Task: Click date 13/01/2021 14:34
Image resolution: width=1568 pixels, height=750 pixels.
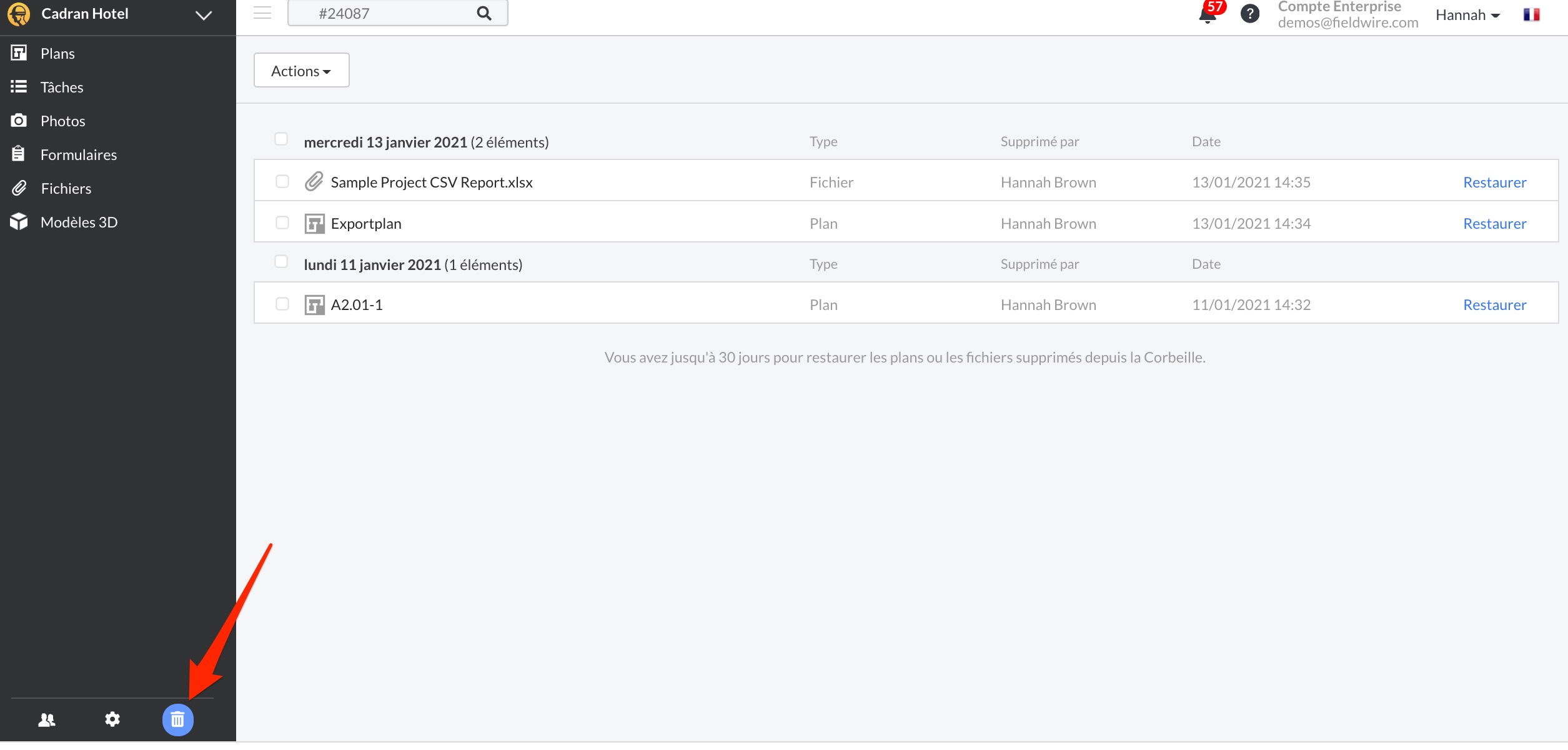Action: click(1251, 224)
